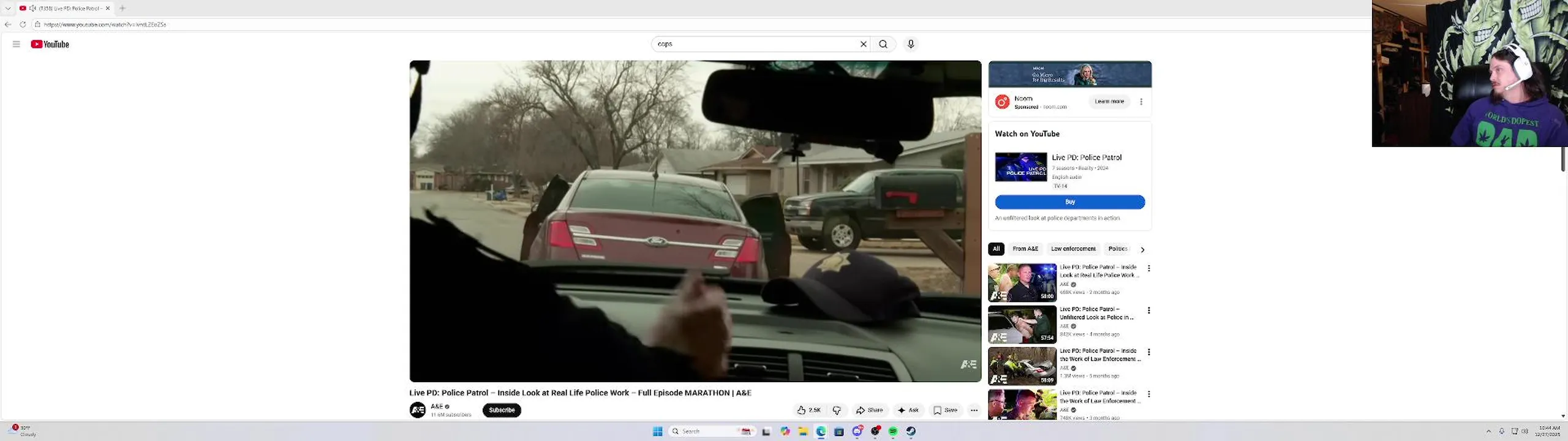
Task: Open Task View on the taskbar
Action: click(x=766, y=431)
